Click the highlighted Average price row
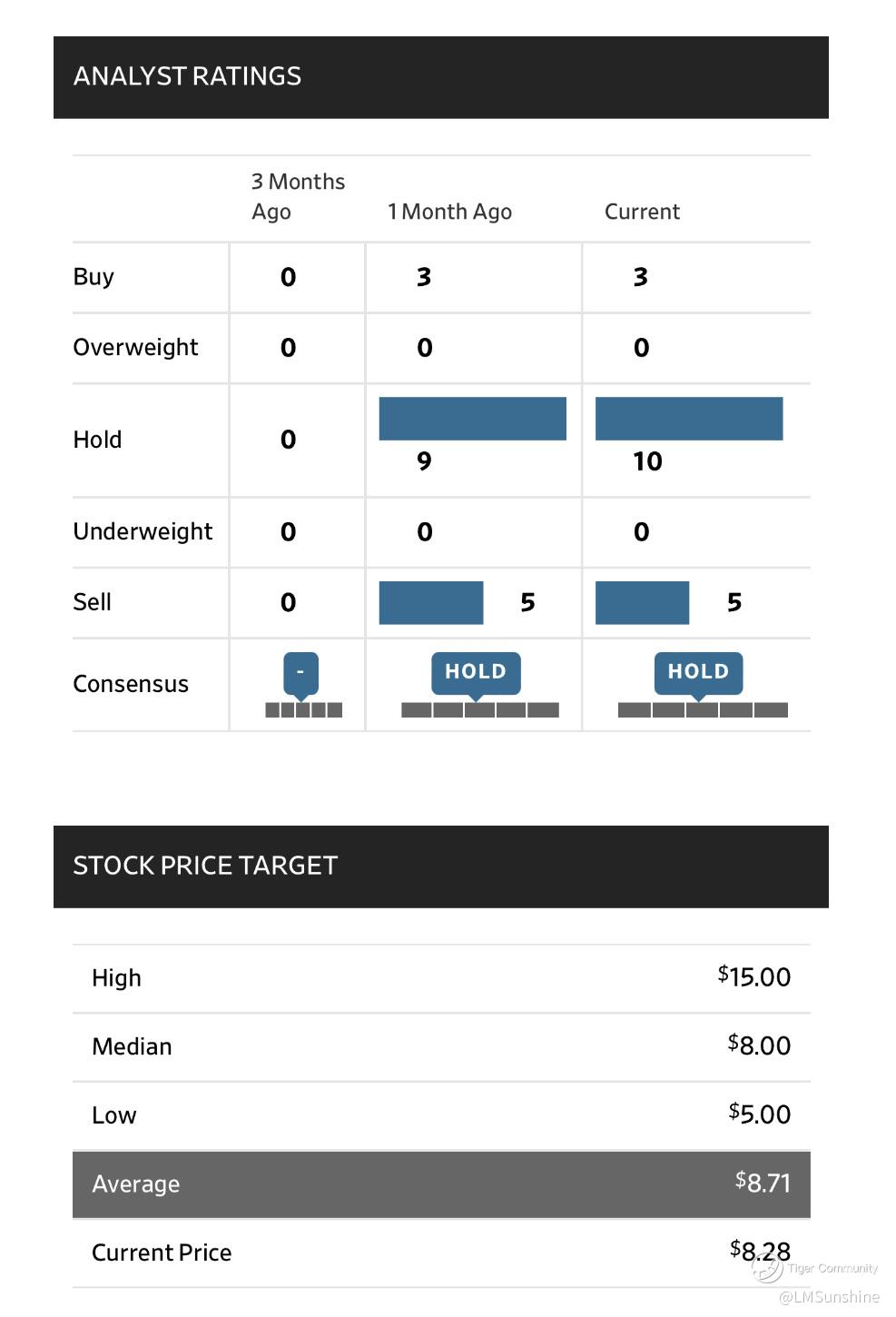 tap(441, 1184)
